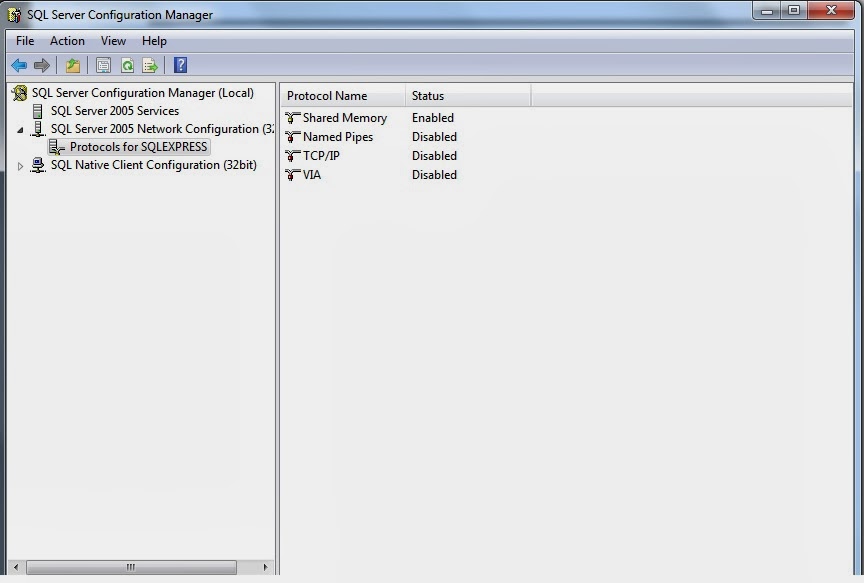The width and height of the screenshot is (864, 583).
Task: Click the tree pane scroll left arrow
Action: [x=16, y=567]
